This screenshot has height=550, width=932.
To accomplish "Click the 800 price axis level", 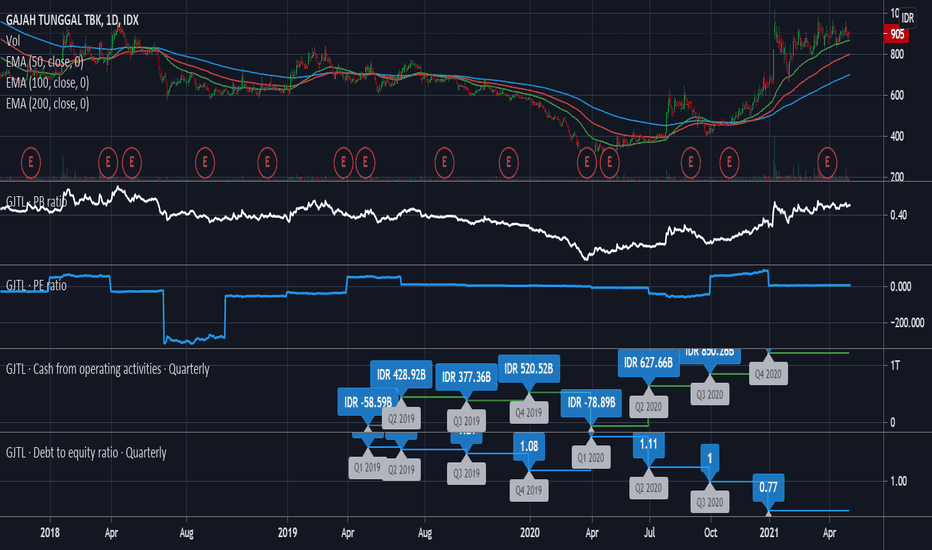I will pyautogui.click(x=896, y=55).
